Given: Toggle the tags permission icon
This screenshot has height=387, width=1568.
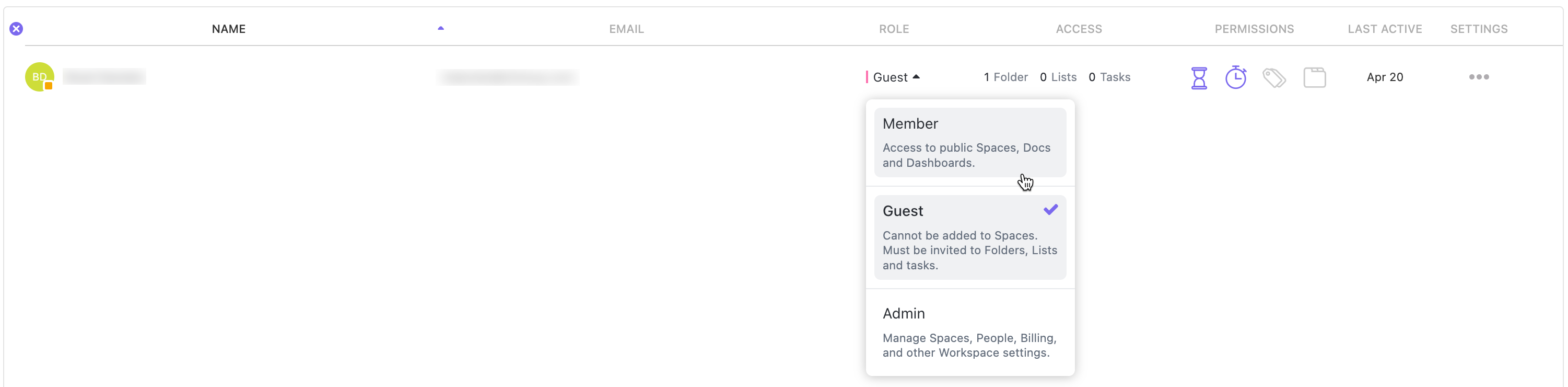Looking at the screenshot, I should coord(1273,77).
